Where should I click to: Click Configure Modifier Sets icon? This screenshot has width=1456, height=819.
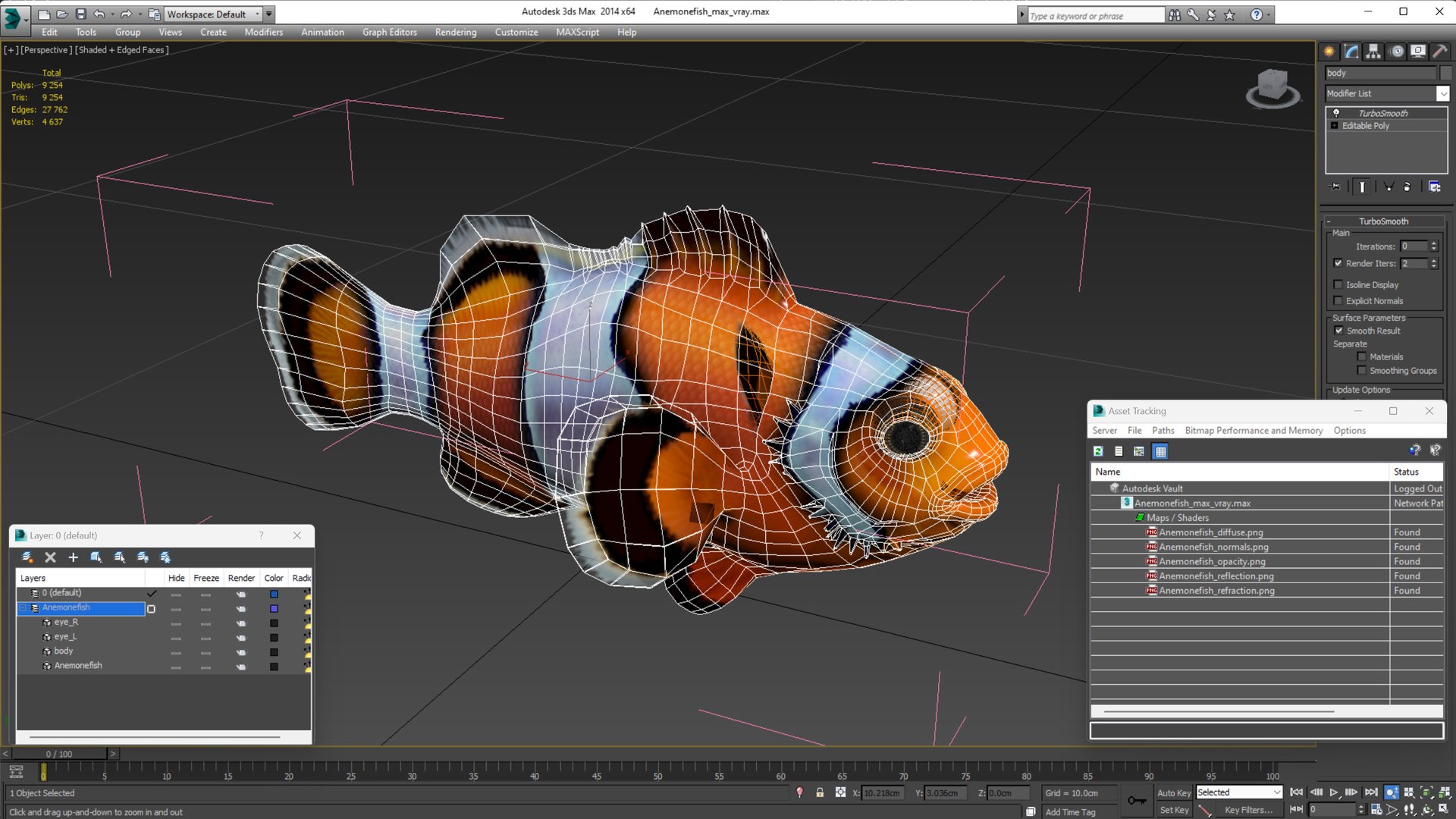point(1435,187)
